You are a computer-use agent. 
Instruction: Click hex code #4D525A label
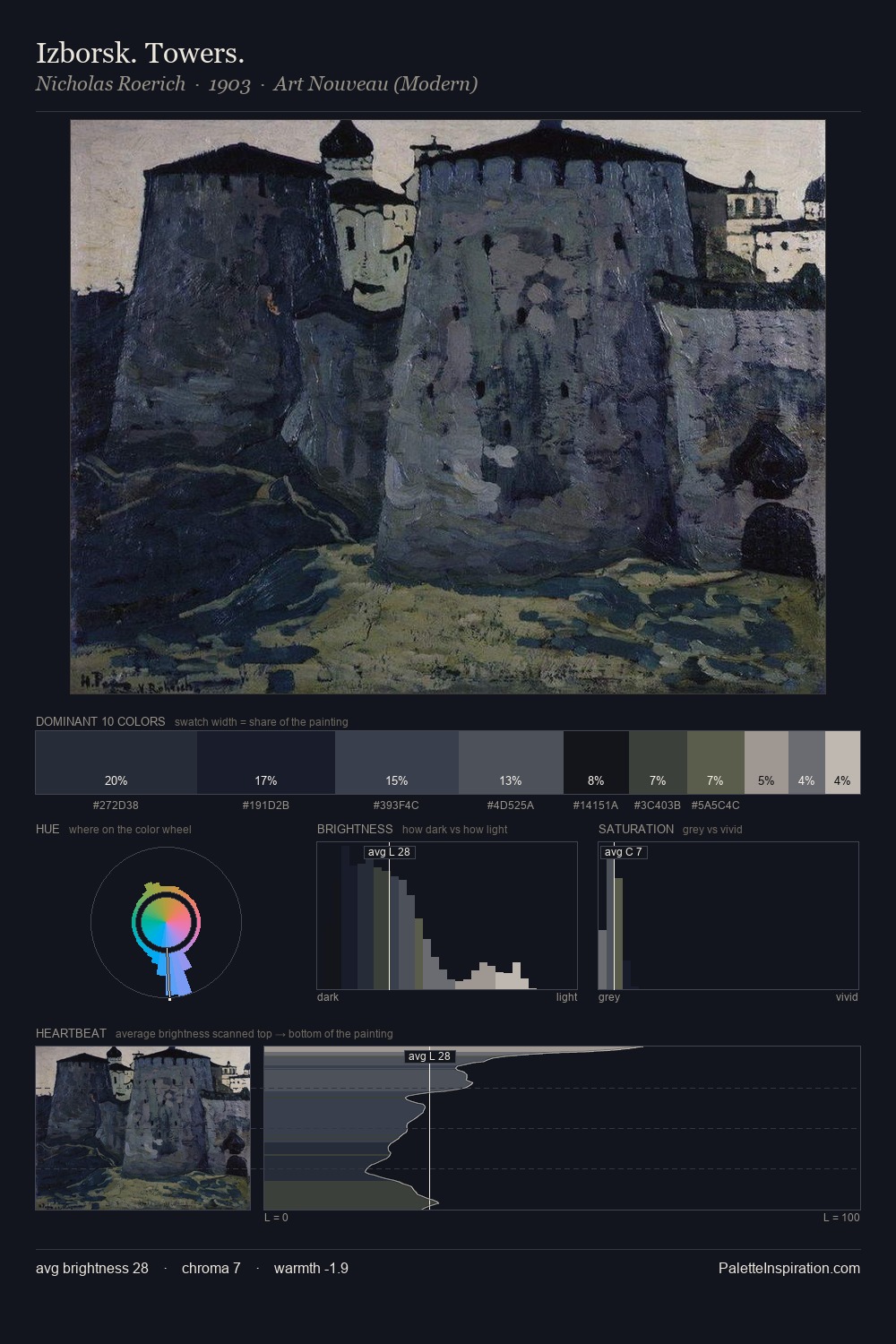[x=511, y=806]
